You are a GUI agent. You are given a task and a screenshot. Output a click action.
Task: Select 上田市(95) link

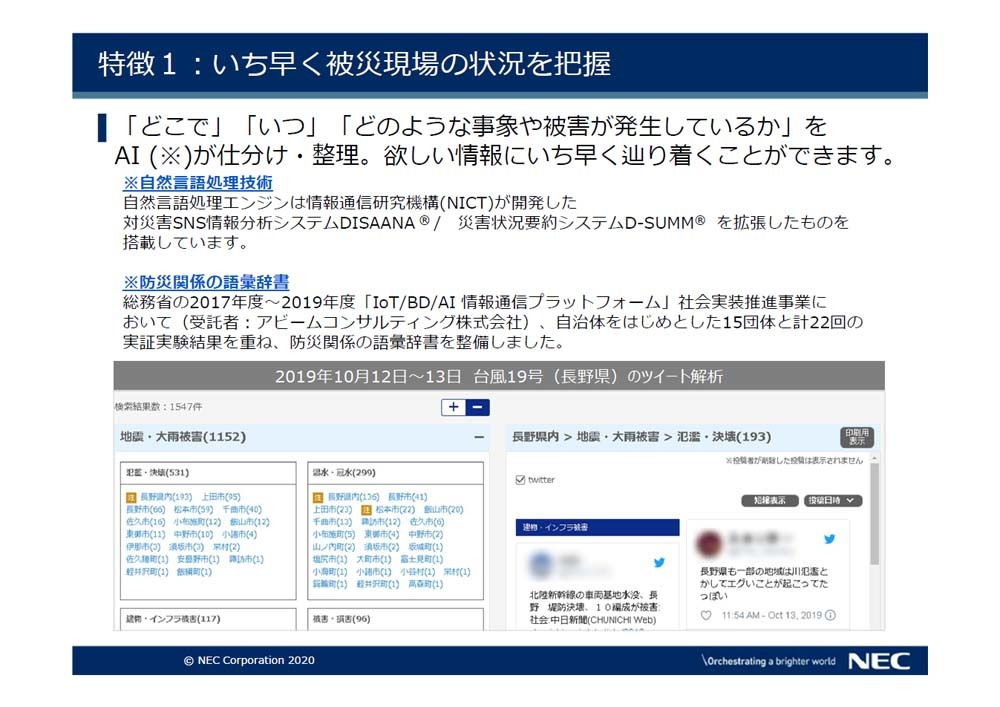221,497
